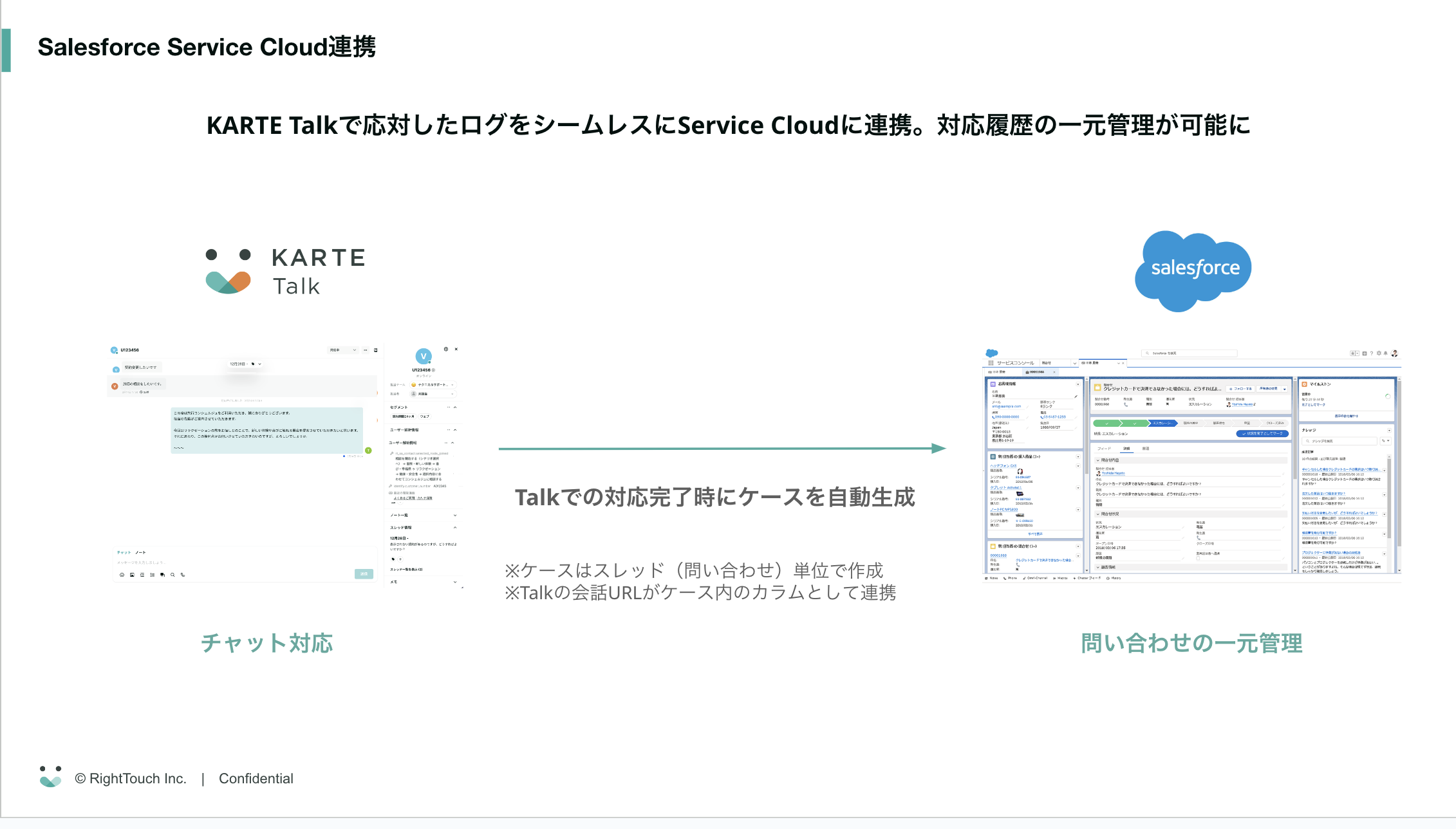Click the Salesforce global add plus icon
Image resolution: width=1456 pixels, height=829 pixels.
point(1365,353)
